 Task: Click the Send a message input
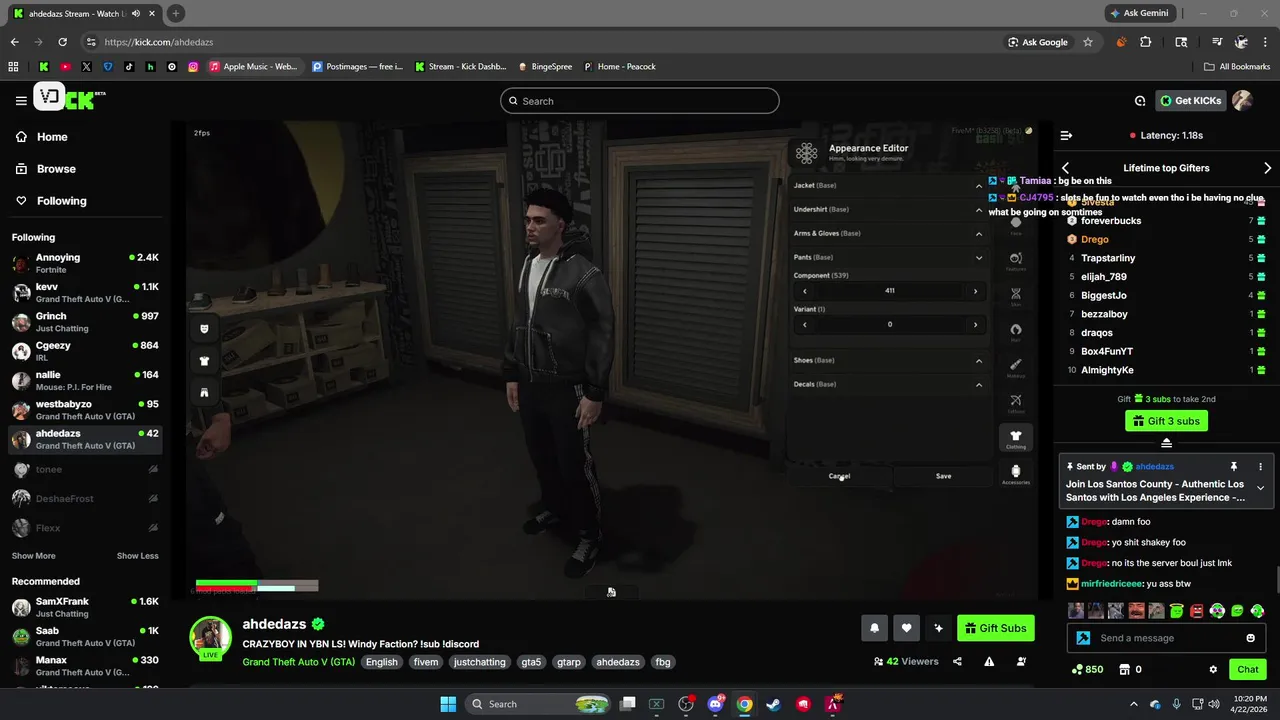tap(1165, 638)
